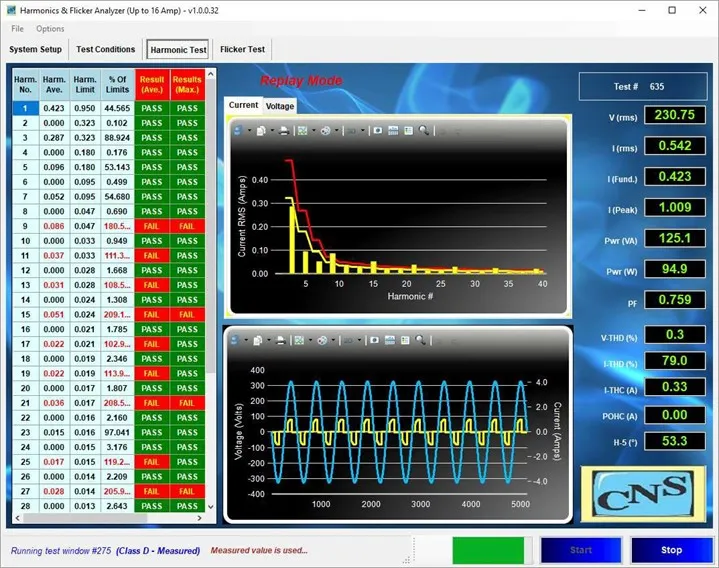Image resolution: width=719 pixels, height=568 pixels.
Task: Click the green test progress bar
Action: (x=489, y=550)
